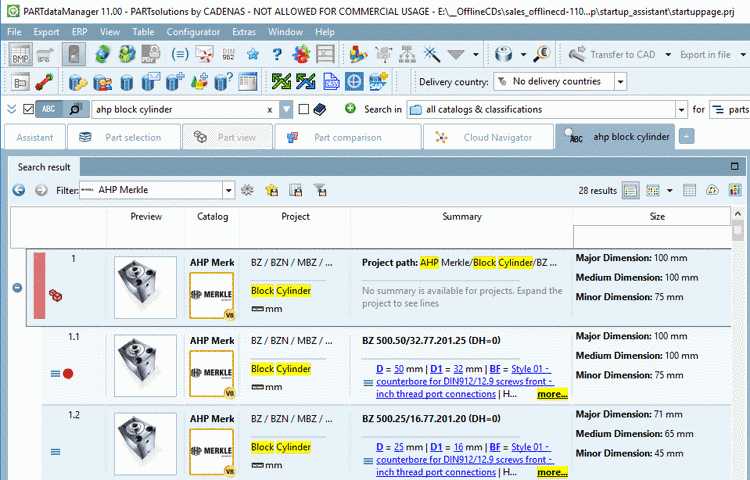The image size is (750, 480).
Task: Select the magnifier geometric search mode
Action: (x=76, y=109)
